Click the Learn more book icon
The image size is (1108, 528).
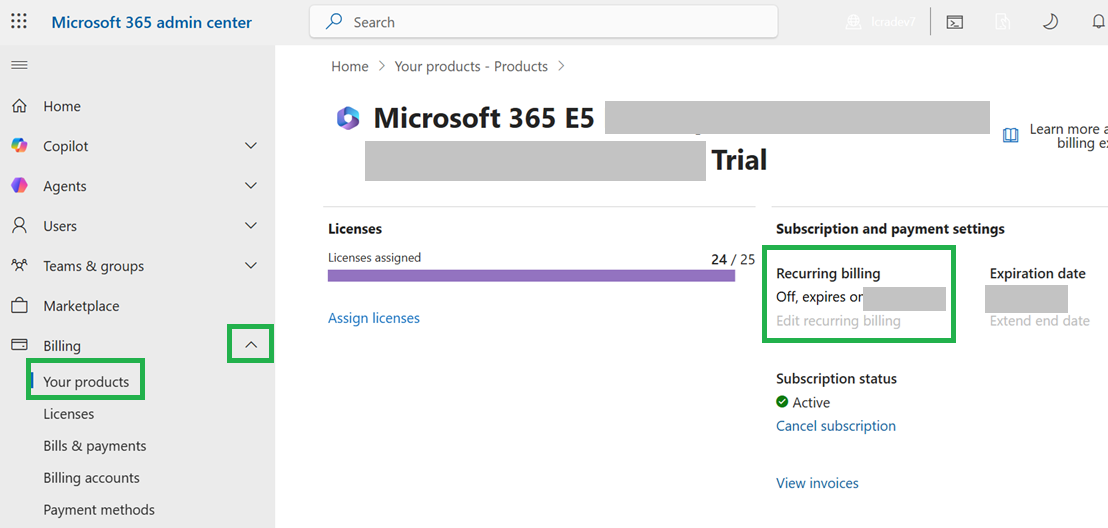coord(1011,135)
